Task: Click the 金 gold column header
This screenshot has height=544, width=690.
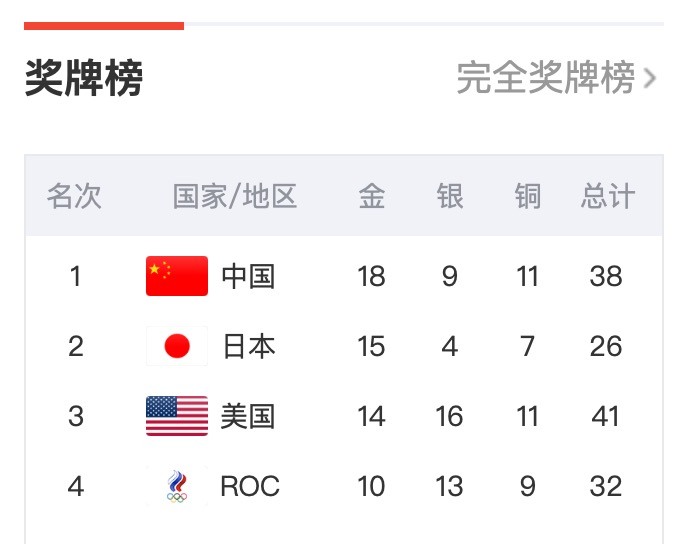Action: 371,196
